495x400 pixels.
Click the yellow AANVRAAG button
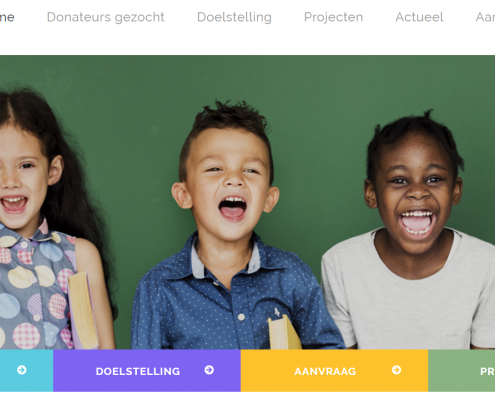pos(334,370)
